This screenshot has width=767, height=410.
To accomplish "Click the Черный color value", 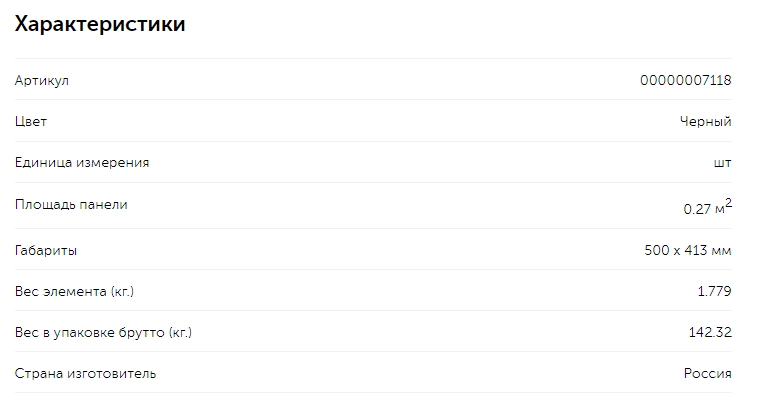I will [705, 122].
